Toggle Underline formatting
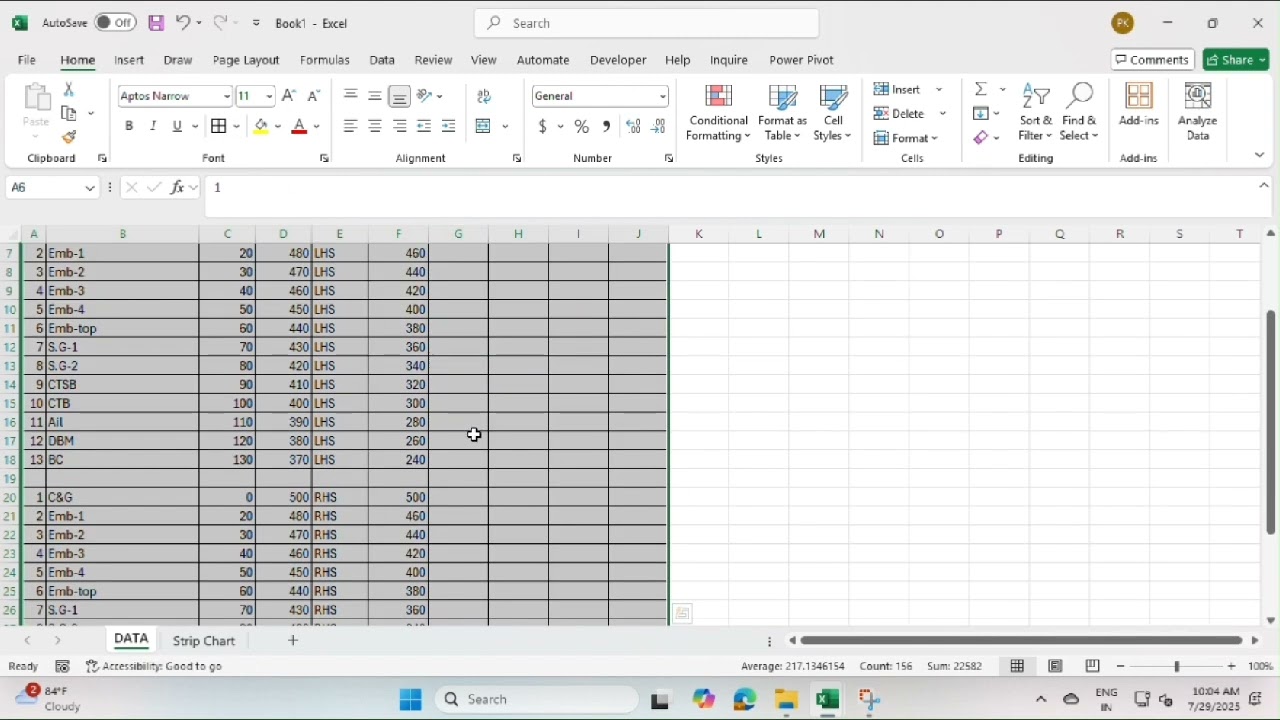Screen dimensions: 1280x720 click(x=177, y=126)
